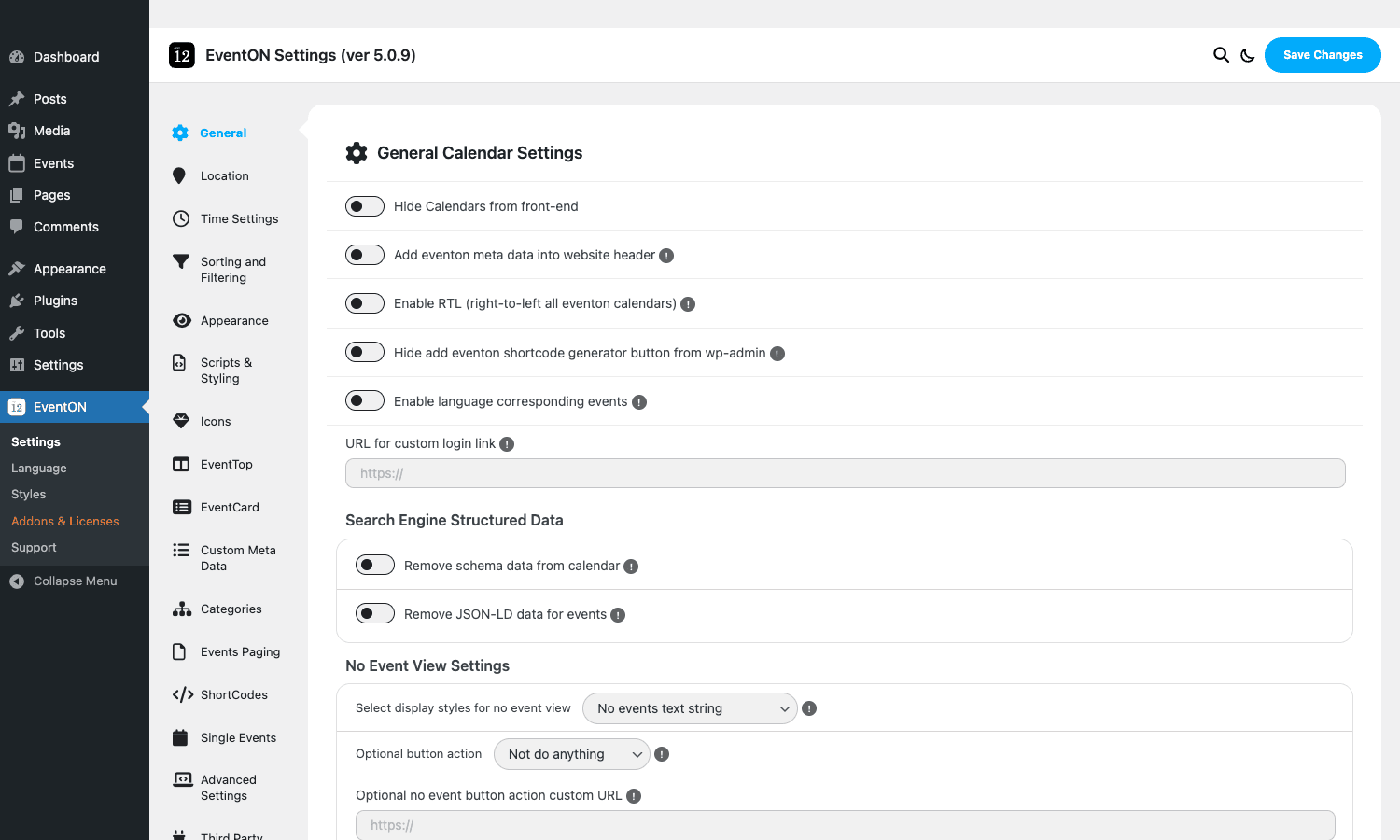Image resolution: width=1400 pixels, height=840 pixels.
Task: Click the EventON 12 logo icon
Action: [182, 55]
